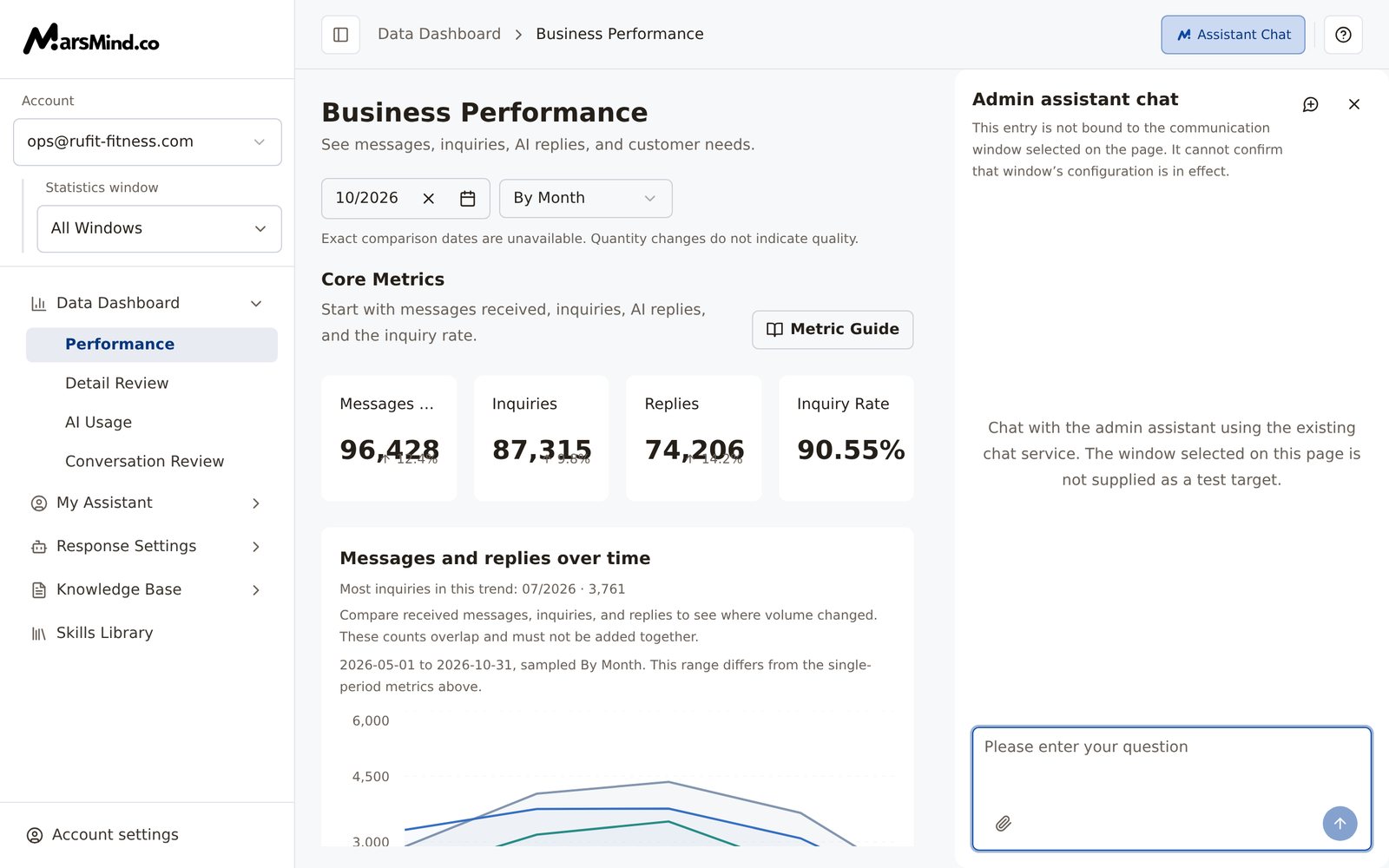Open the help question mark icon

tap(1343, 35)
